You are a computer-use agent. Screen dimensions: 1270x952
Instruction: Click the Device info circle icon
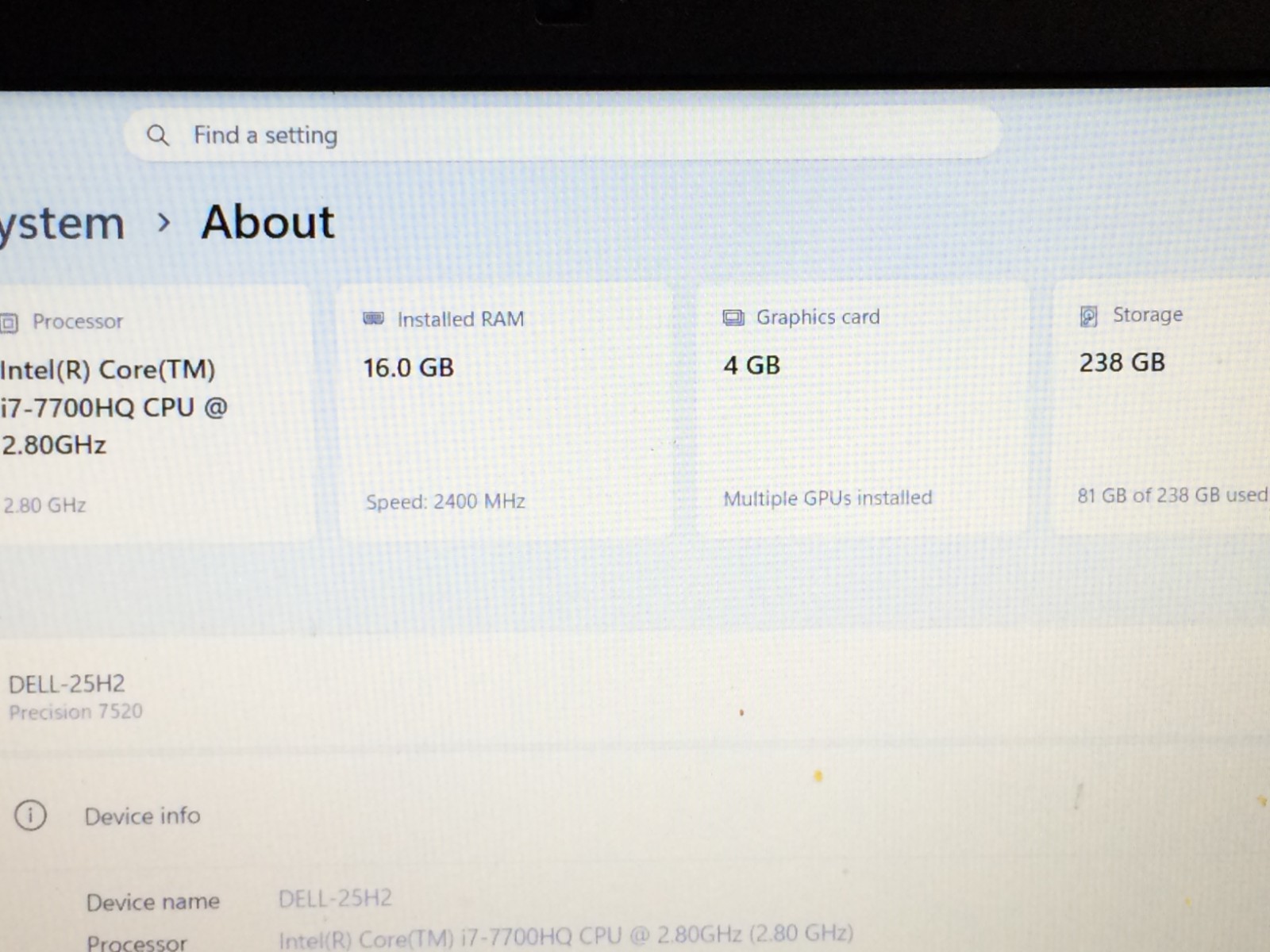pyautogui.click(x=30, y=815)
